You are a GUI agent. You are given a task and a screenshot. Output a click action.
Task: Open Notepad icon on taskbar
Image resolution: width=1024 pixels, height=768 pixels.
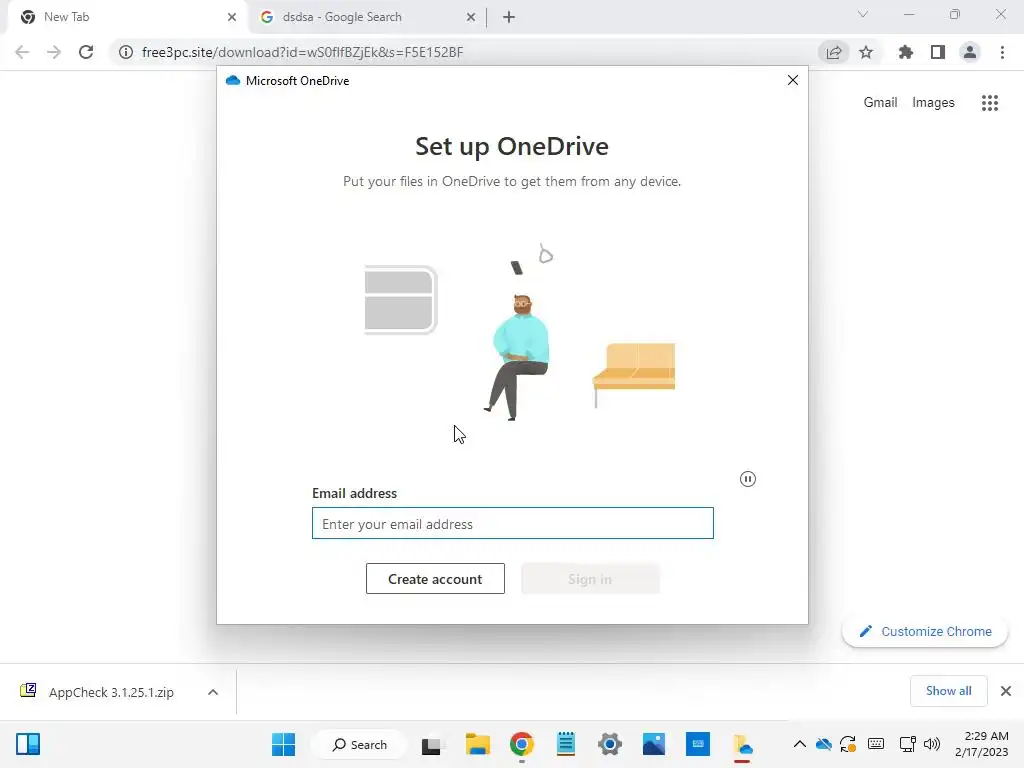[x=566, y=744]
